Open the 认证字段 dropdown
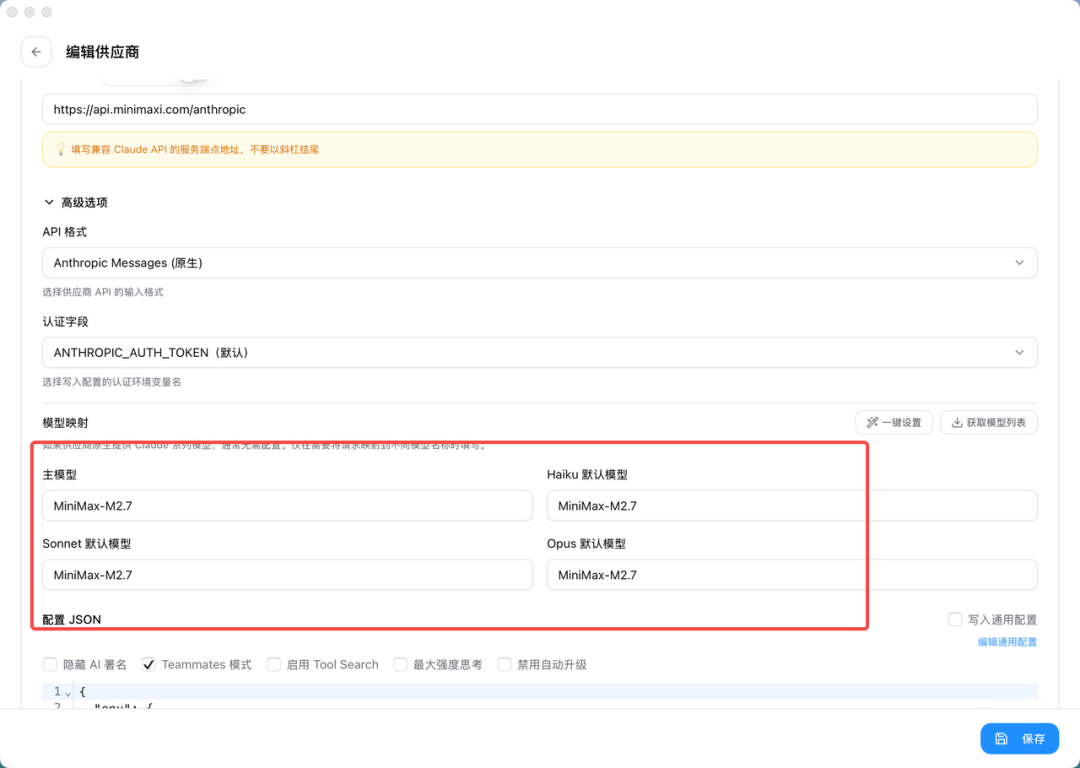The height and width of the screenshot is (768, 1080). (x=539, y=352)
